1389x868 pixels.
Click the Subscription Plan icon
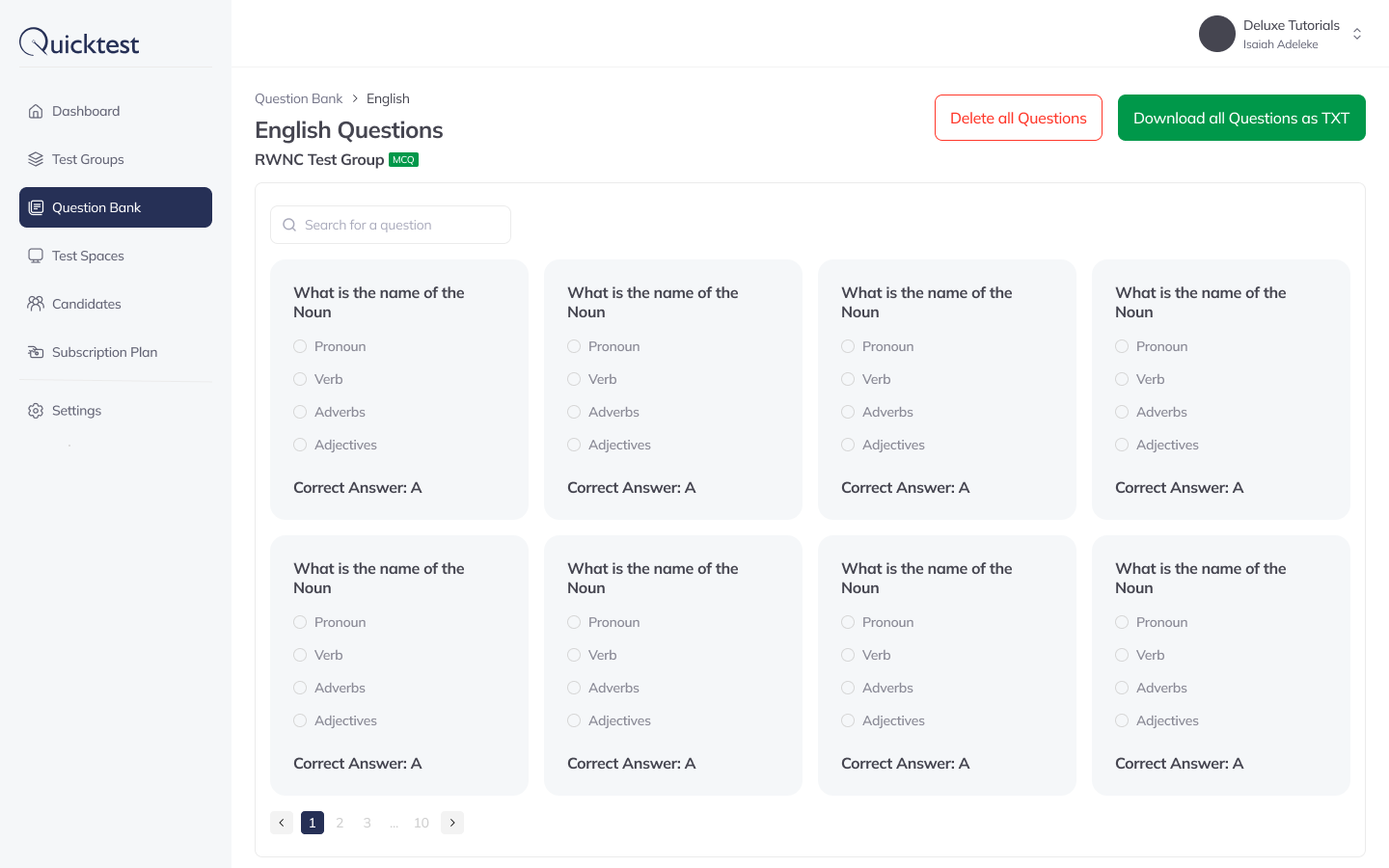36,351
